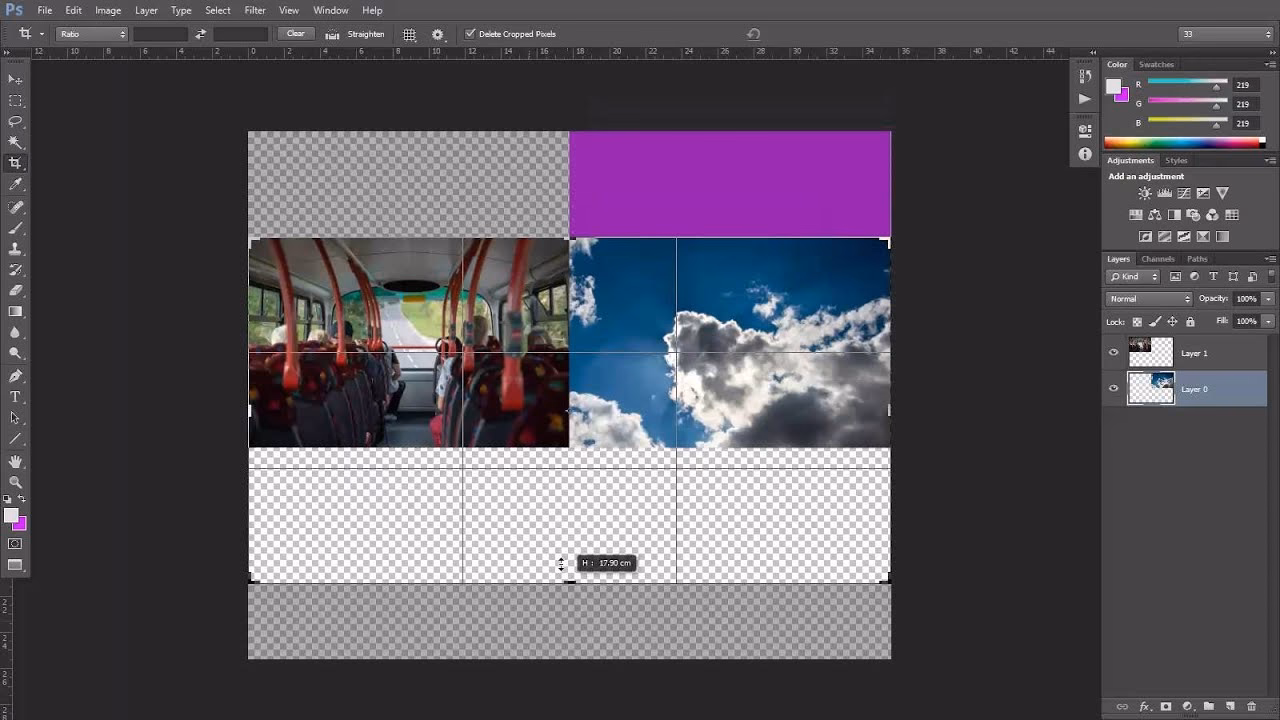Hide Layer 1 with its eye toggle
Viewport: 1280px width, 720px height.
click(1113, 352)
